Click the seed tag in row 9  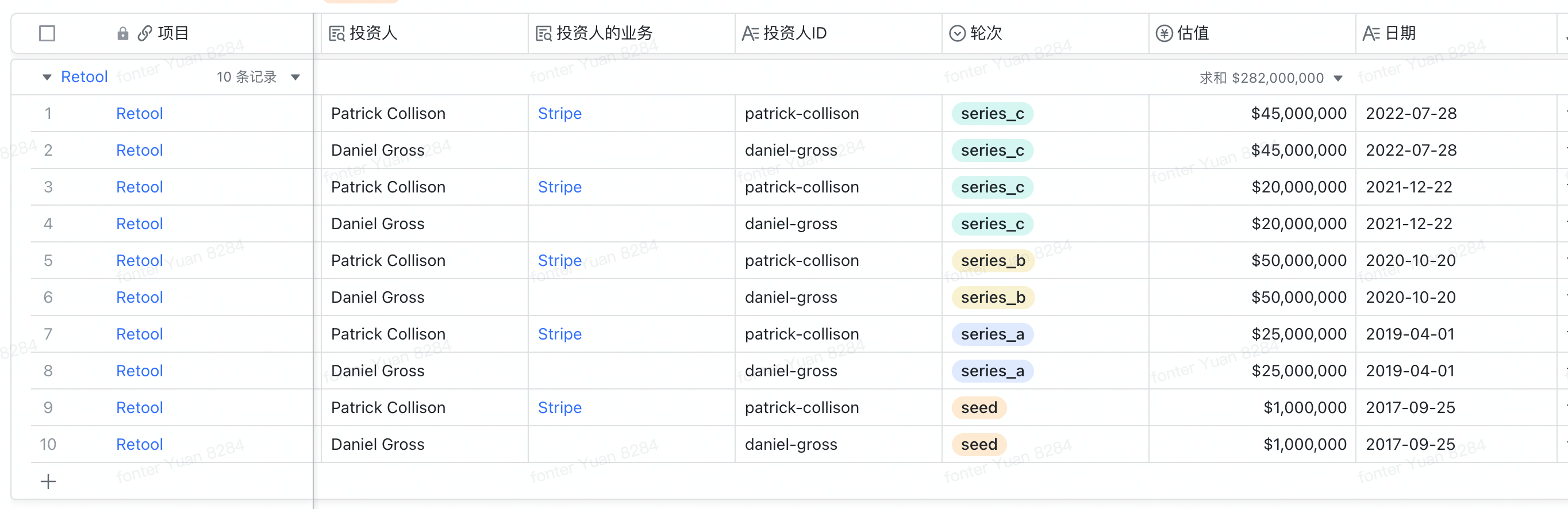pos(979,408)
